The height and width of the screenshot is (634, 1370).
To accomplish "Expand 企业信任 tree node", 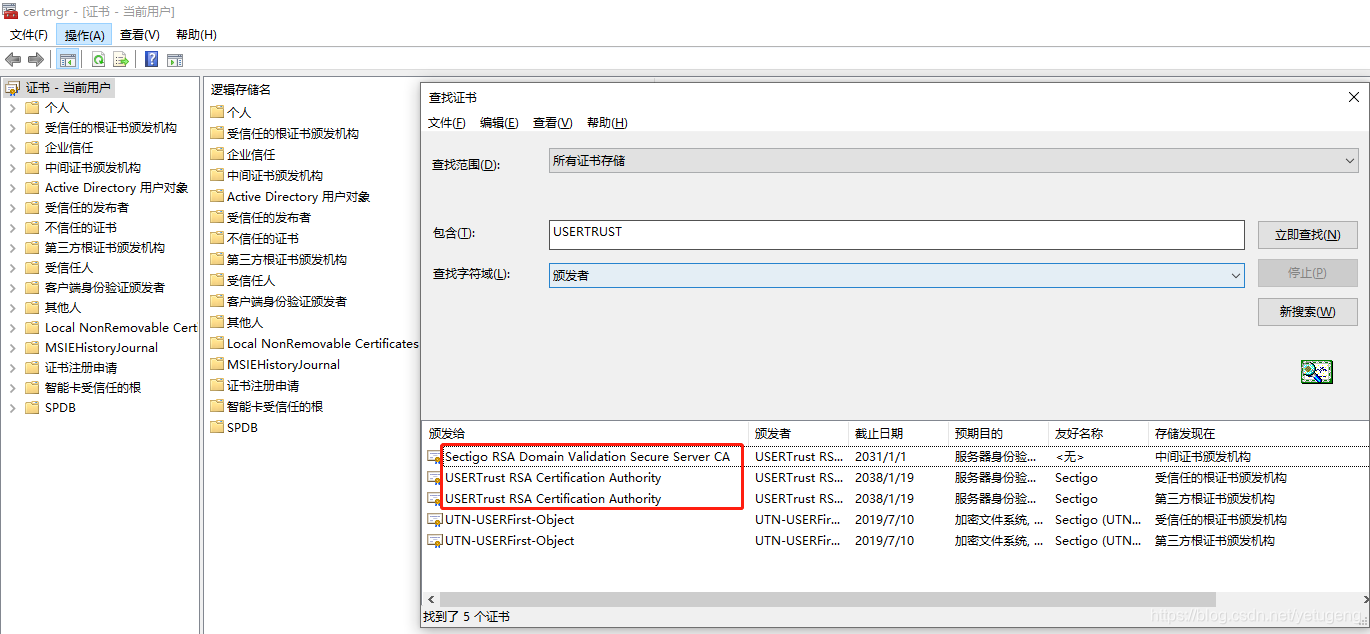I will pyautogui.click(x=12, y=147).
